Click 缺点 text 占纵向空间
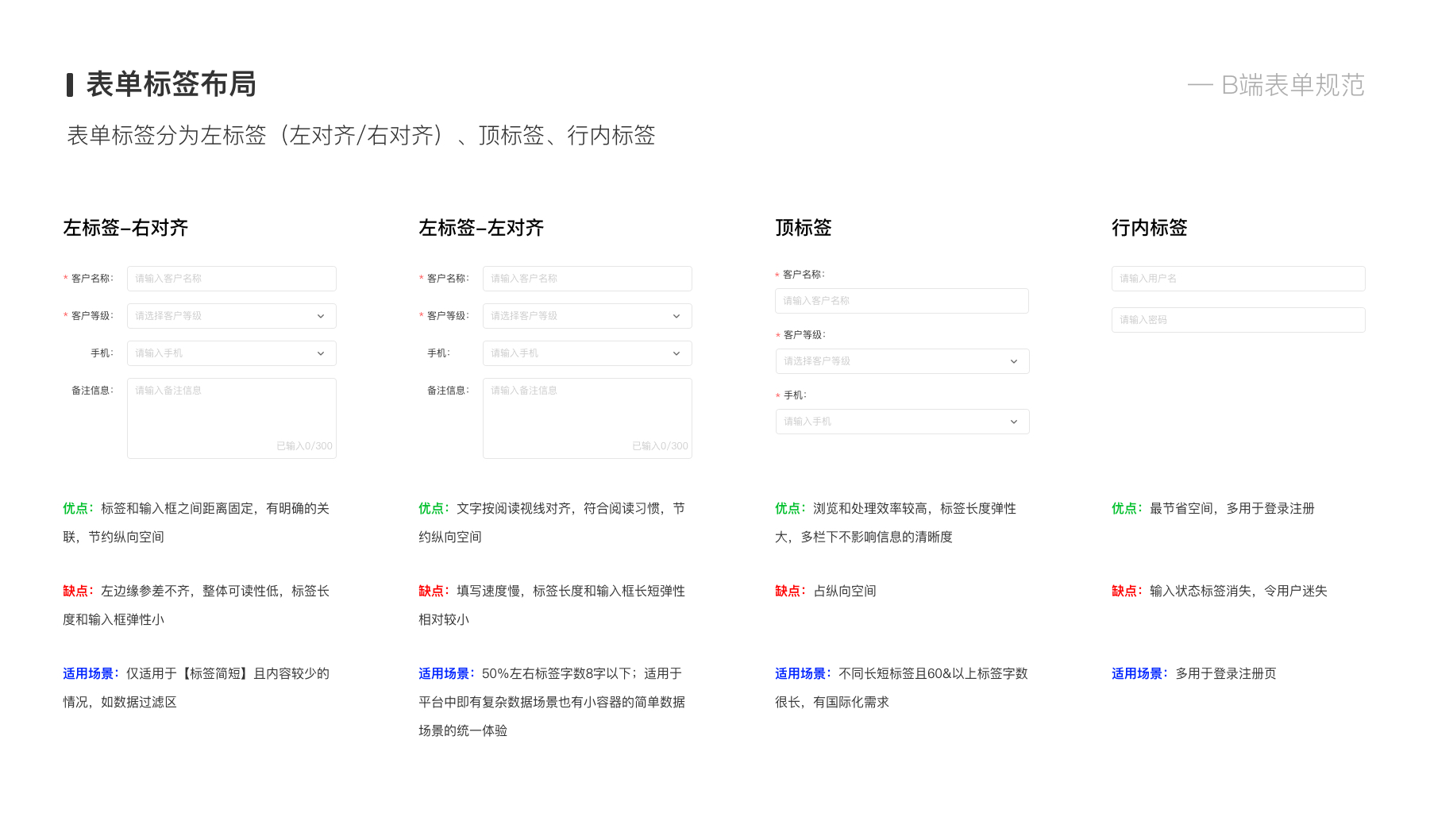Screen dimensions: 1430x840 (x=826, y=591)
